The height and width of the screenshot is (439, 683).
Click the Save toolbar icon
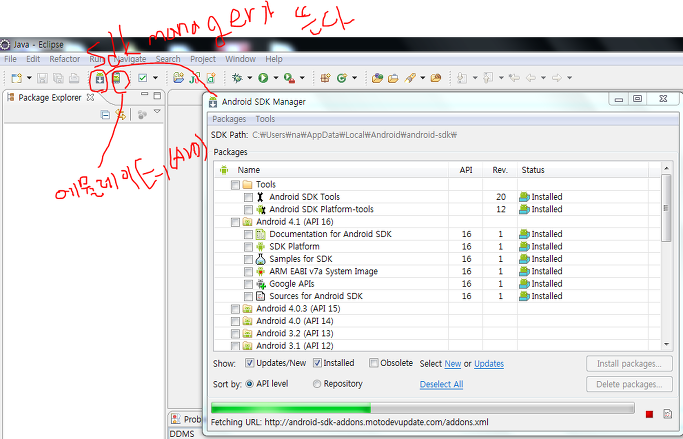click(42, 78)
